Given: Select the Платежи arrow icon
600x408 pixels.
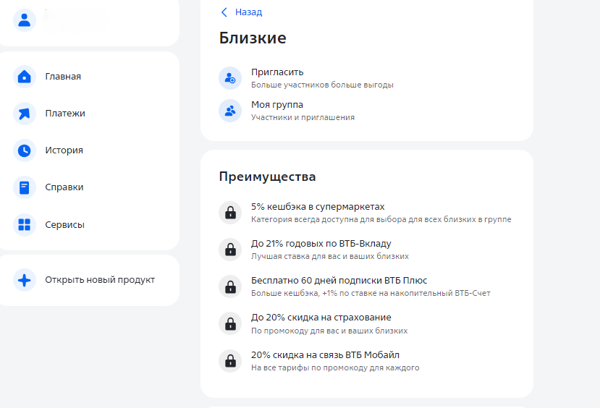Looking at the screenshot, I should (25, 114).
